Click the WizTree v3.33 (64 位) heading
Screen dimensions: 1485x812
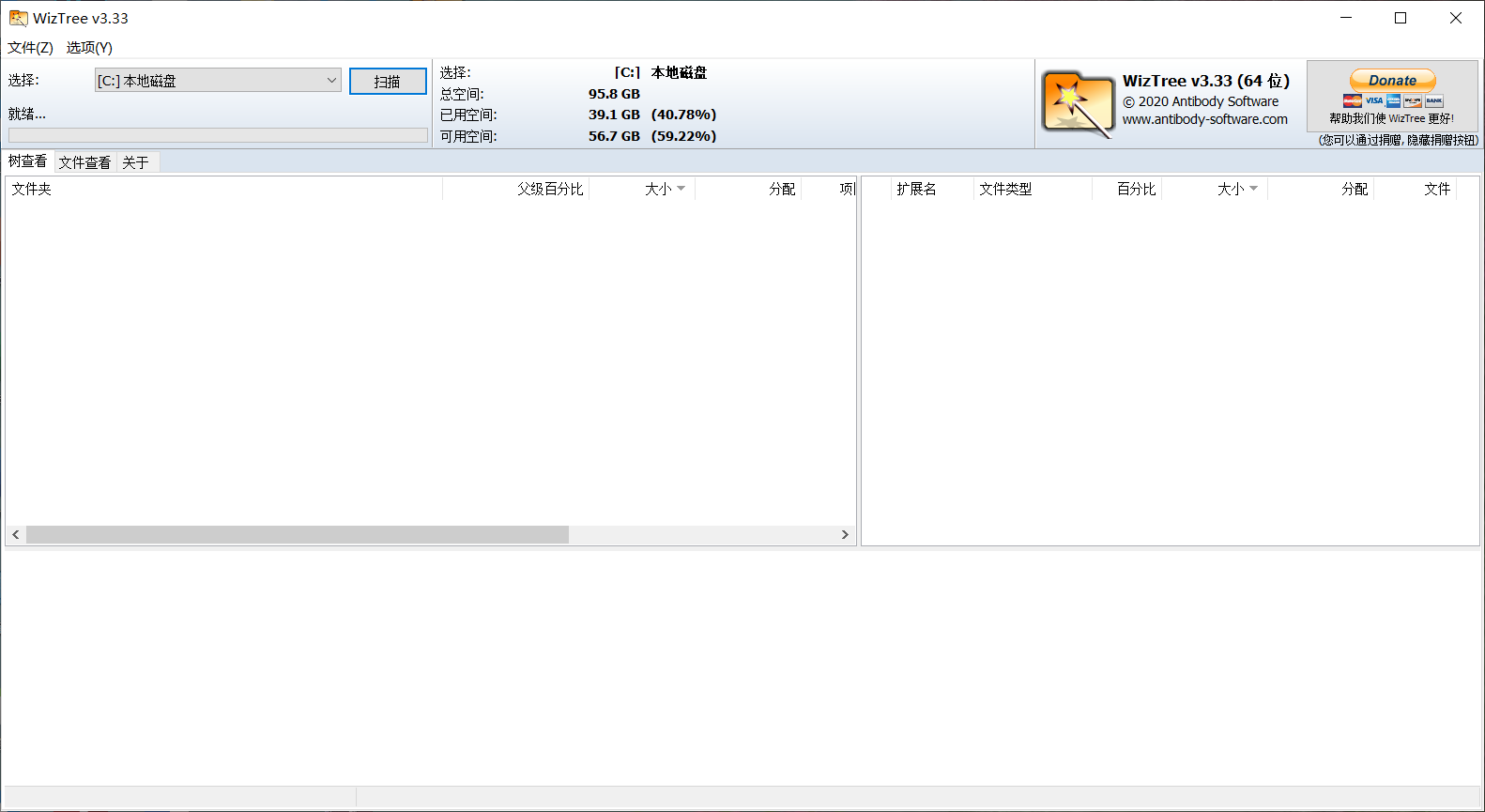tap(1206, 81)
